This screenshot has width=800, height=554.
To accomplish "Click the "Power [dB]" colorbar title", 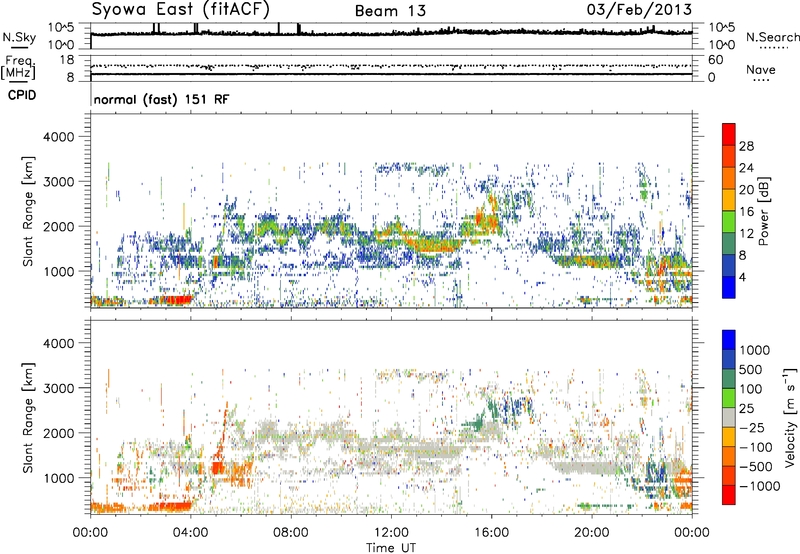I will coord(763,211).
